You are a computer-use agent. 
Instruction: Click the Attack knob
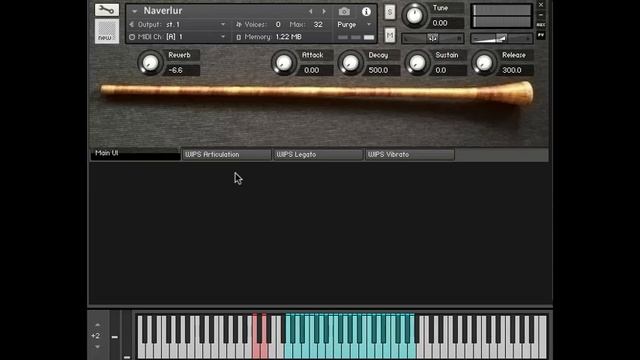(x=284, y=63)
